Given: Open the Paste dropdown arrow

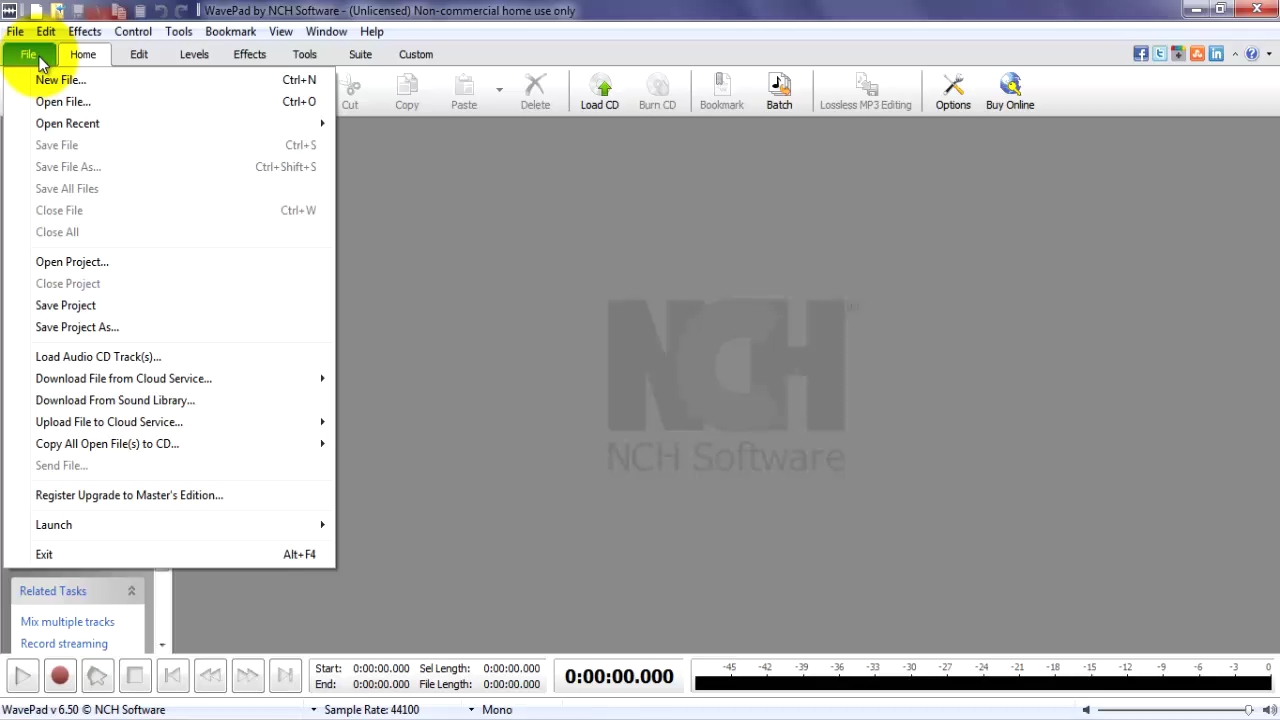Looking at the screenshot, I should coord(499,90).
